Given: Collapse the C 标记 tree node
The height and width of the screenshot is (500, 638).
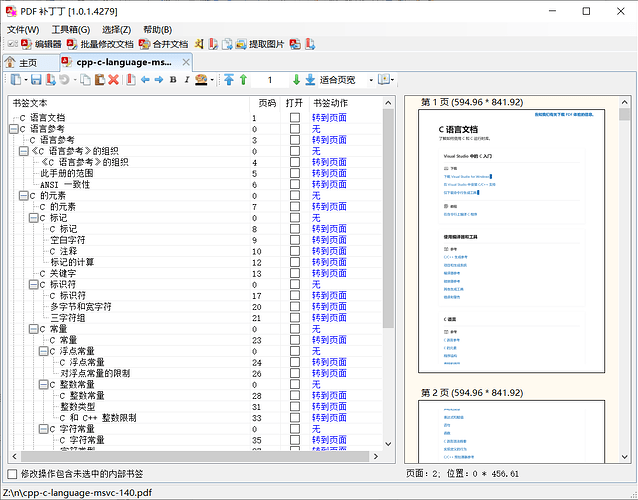Looking at the screenshot, I should 34,218.
